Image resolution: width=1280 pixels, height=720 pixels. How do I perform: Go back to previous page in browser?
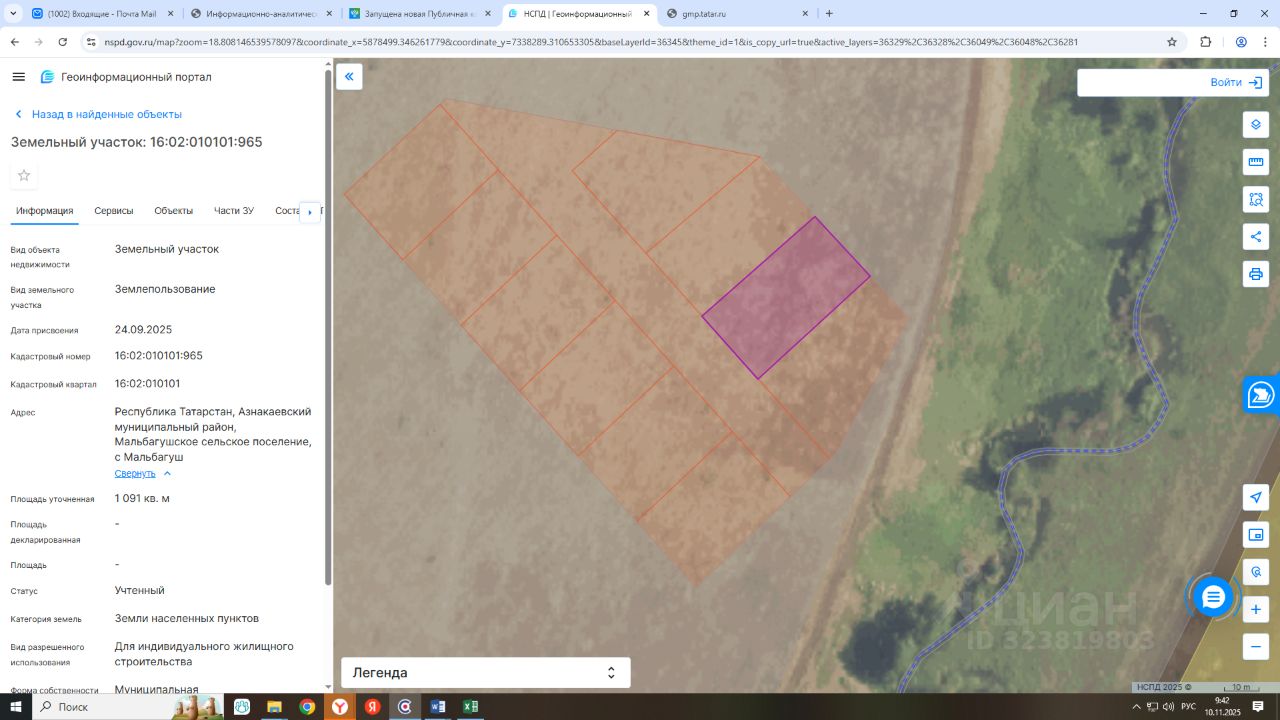point(14,42)
